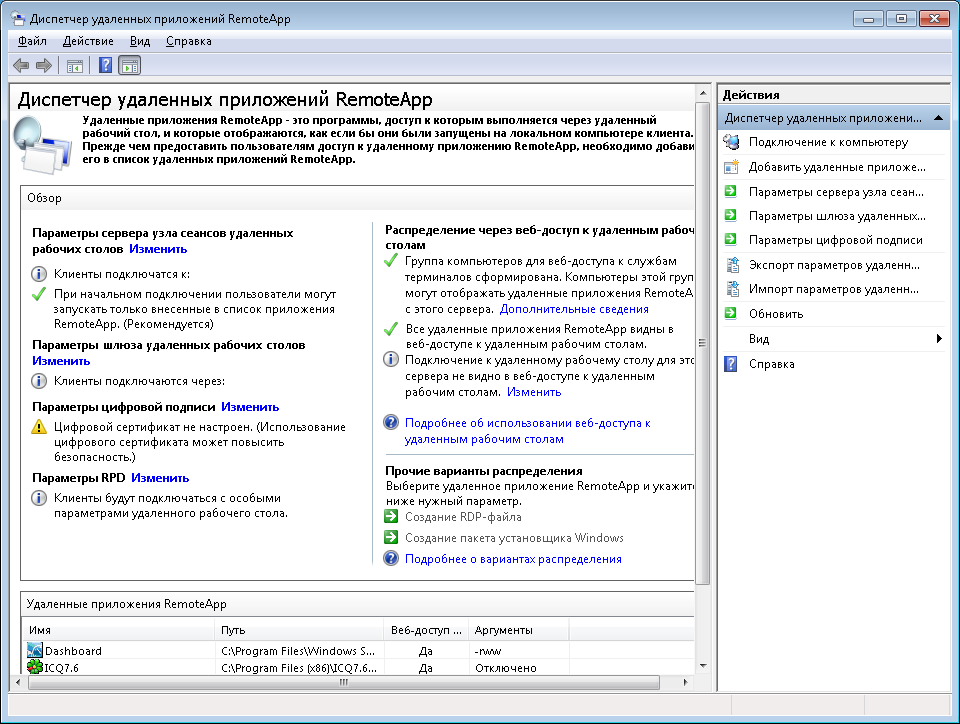Viewport: 960px width, 724px height.
Task: Click the horizontal scrollbar right arrow
Action: 685,682
